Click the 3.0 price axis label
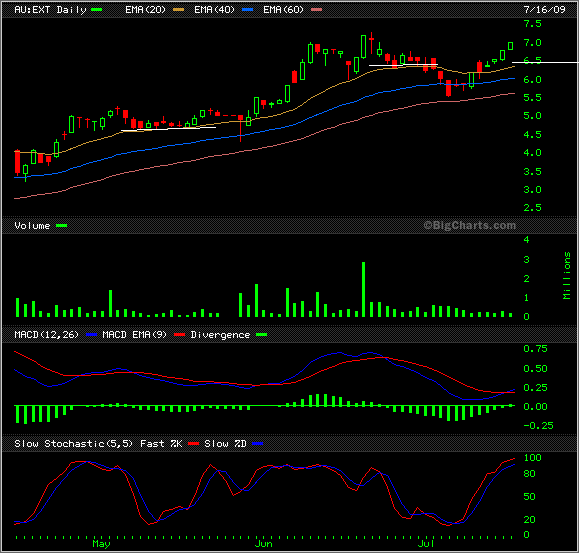 pos(532,190)
